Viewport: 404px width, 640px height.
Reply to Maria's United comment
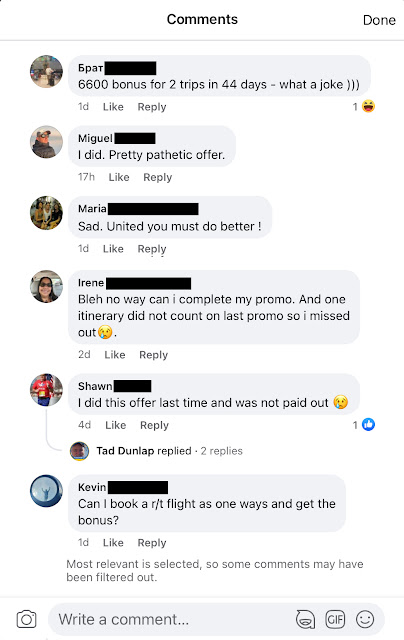coord(152,249)
